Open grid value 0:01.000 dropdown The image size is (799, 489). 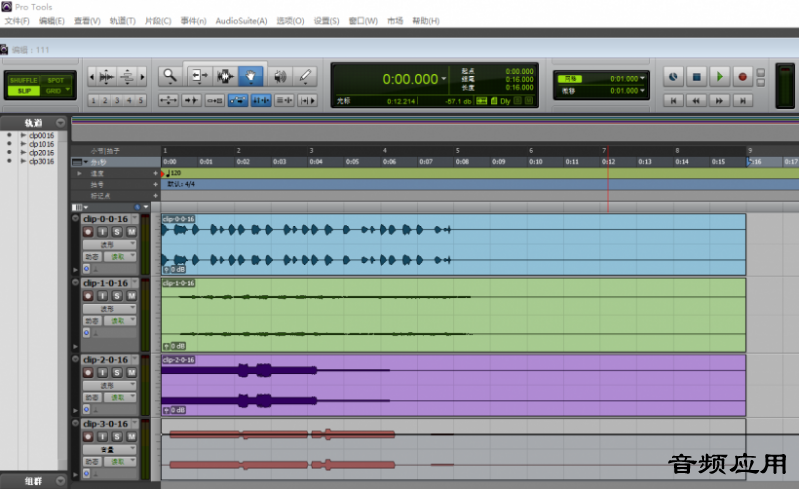click(642, 78)
